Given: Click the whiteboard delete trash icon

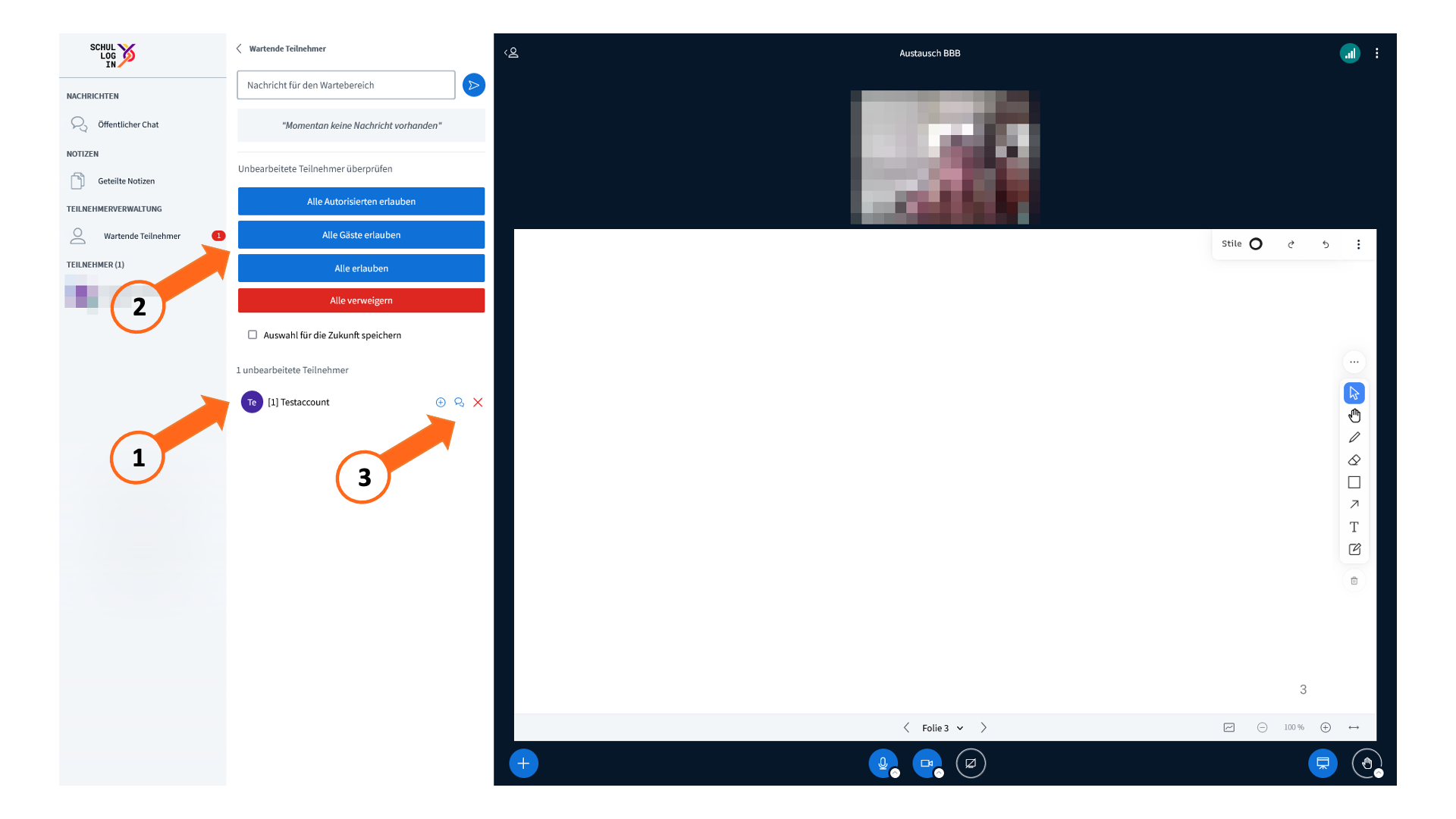Looking at the screenshot, I should pyautogui.click(x=1354, y=581).
